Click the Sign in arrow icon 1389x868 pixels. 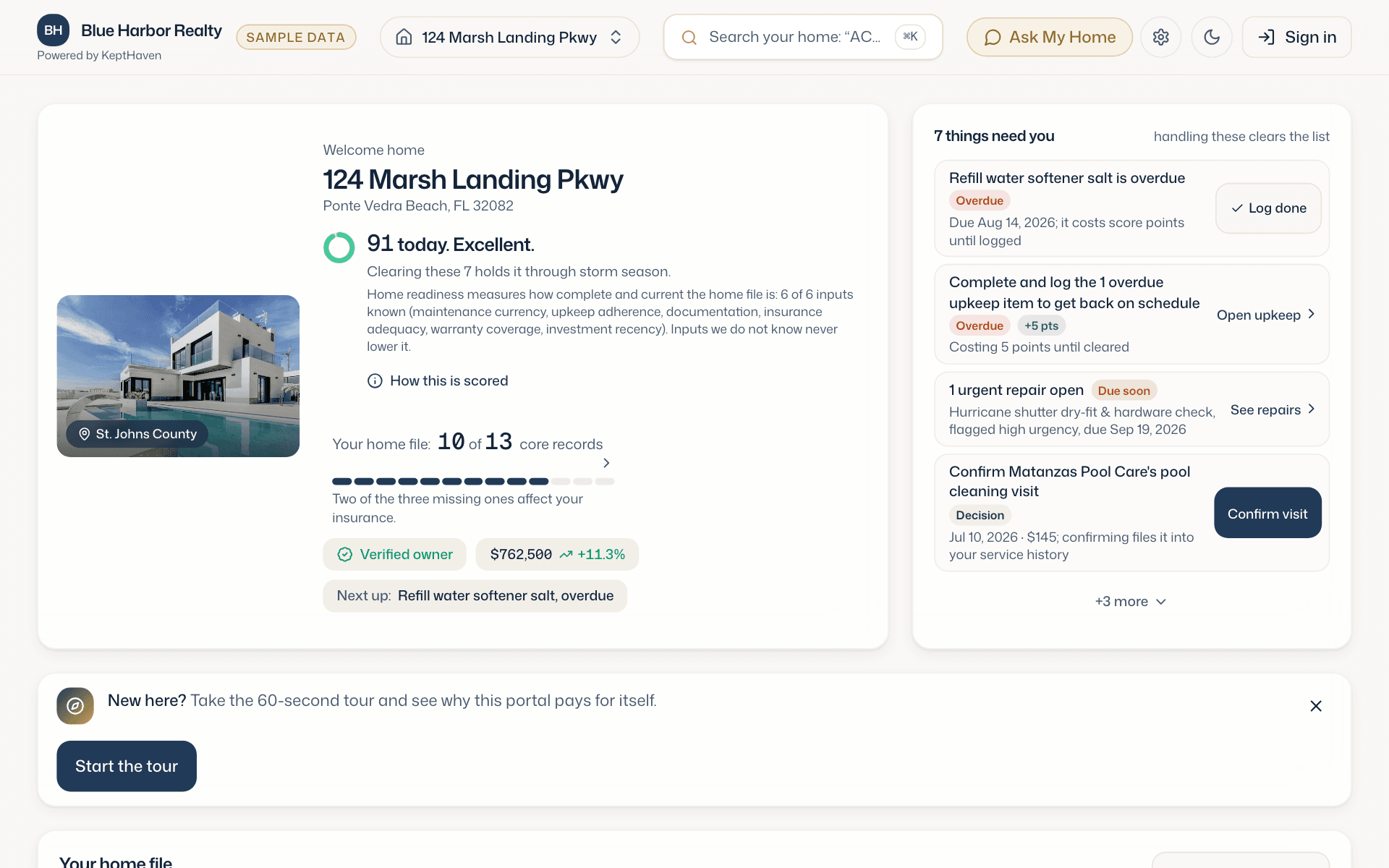point(1266,37)
